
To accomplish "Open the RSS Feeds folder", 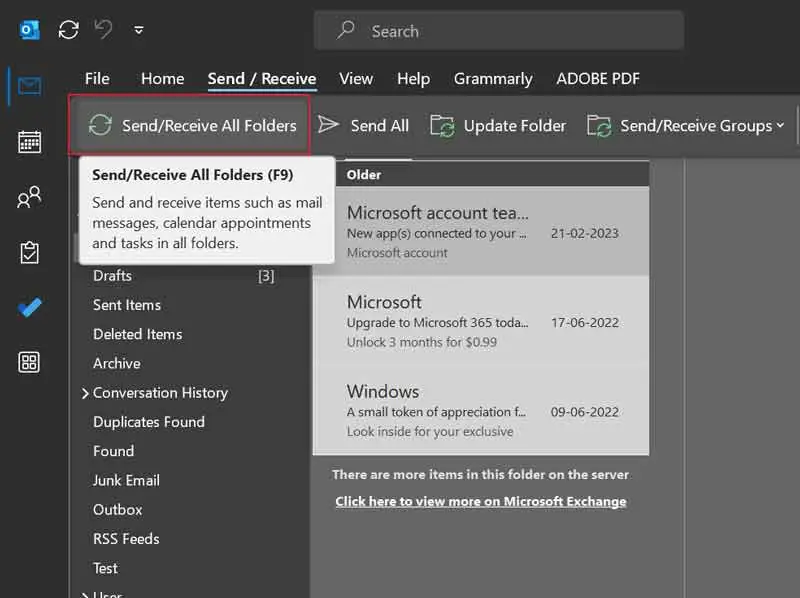I will click(x=126, y=539).
